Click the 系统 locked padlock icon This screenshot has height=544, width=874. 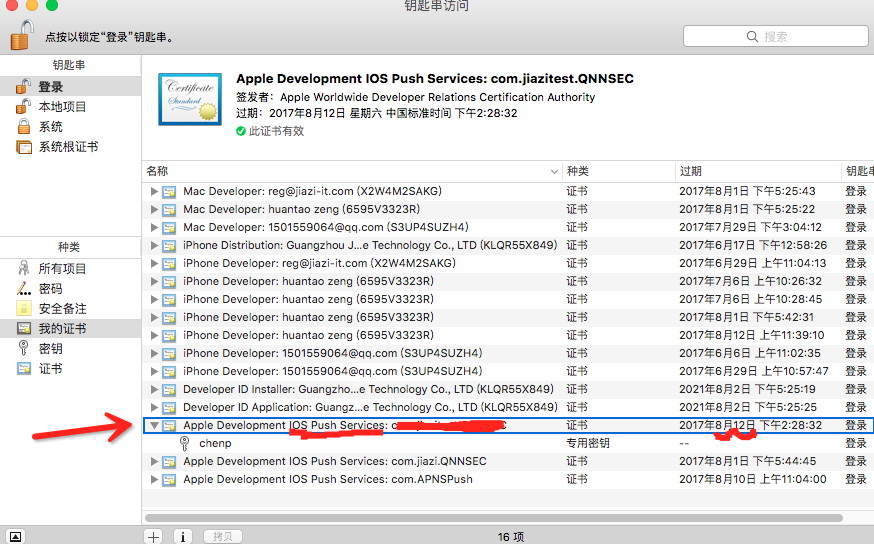23,127
